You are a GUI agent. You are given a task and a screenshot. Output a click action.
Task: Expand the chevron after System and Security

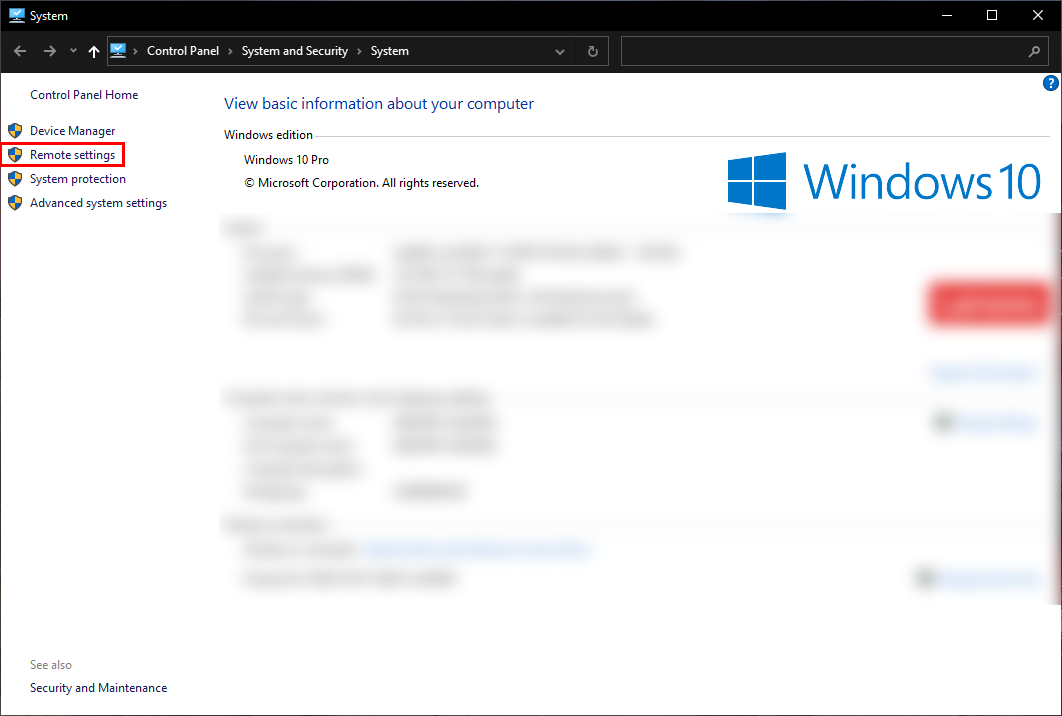click(x=359, y=51)
